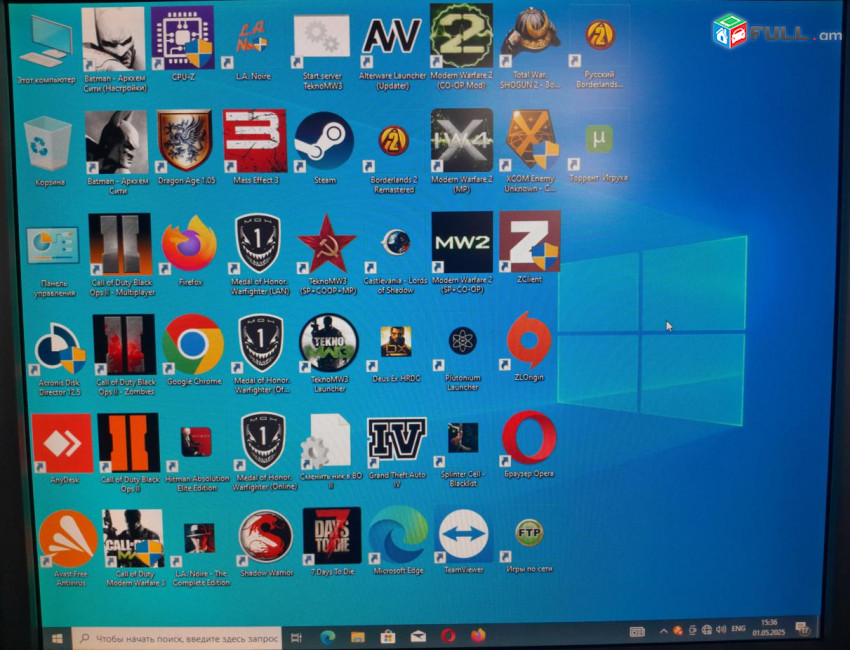Open File Explorer from taskbar
This screenshot has height=650, width=850.
point(358,636)
